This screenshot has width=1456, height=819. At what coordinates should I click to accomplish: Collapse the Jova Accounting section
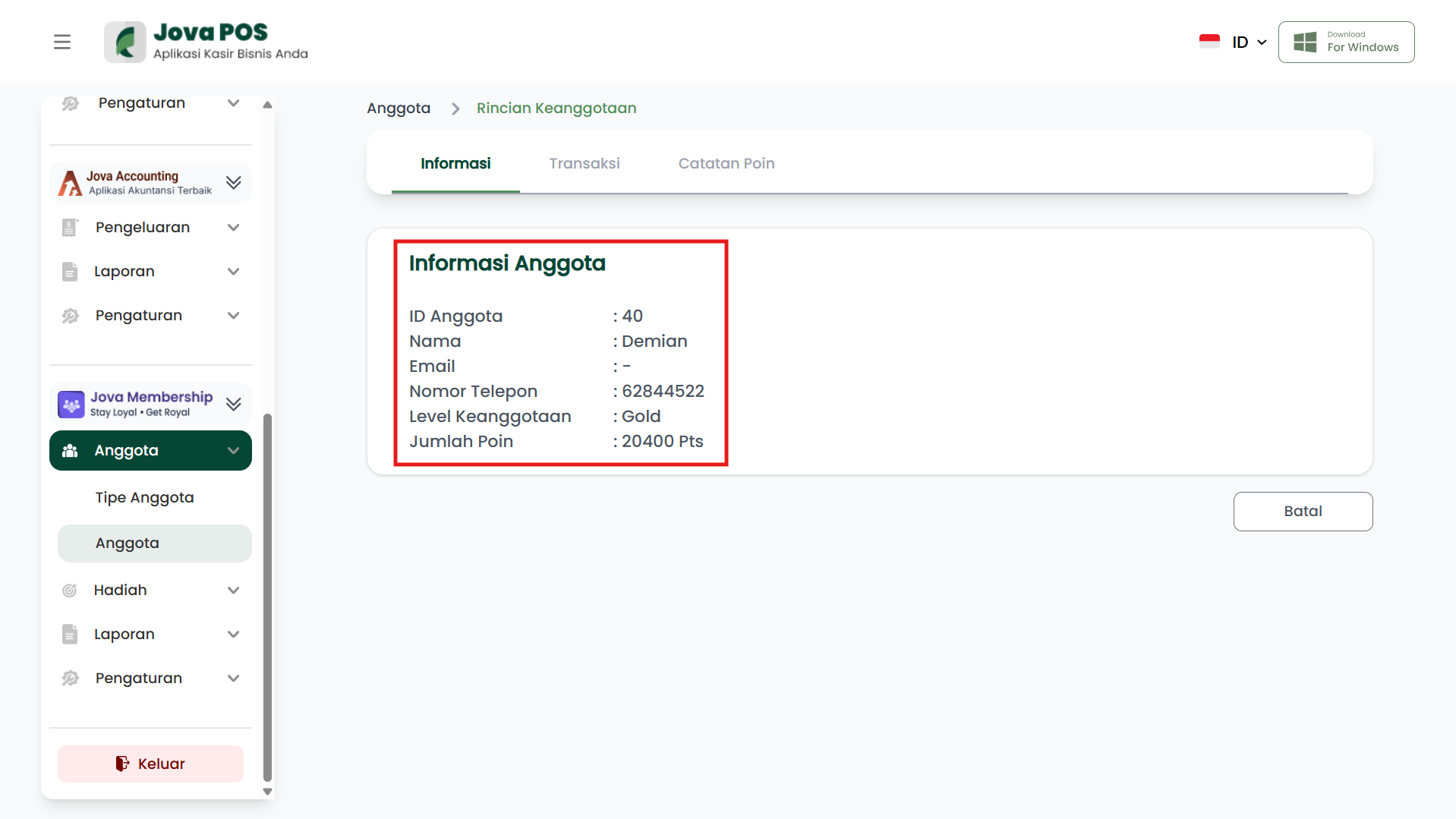click(x=233, y=183)
